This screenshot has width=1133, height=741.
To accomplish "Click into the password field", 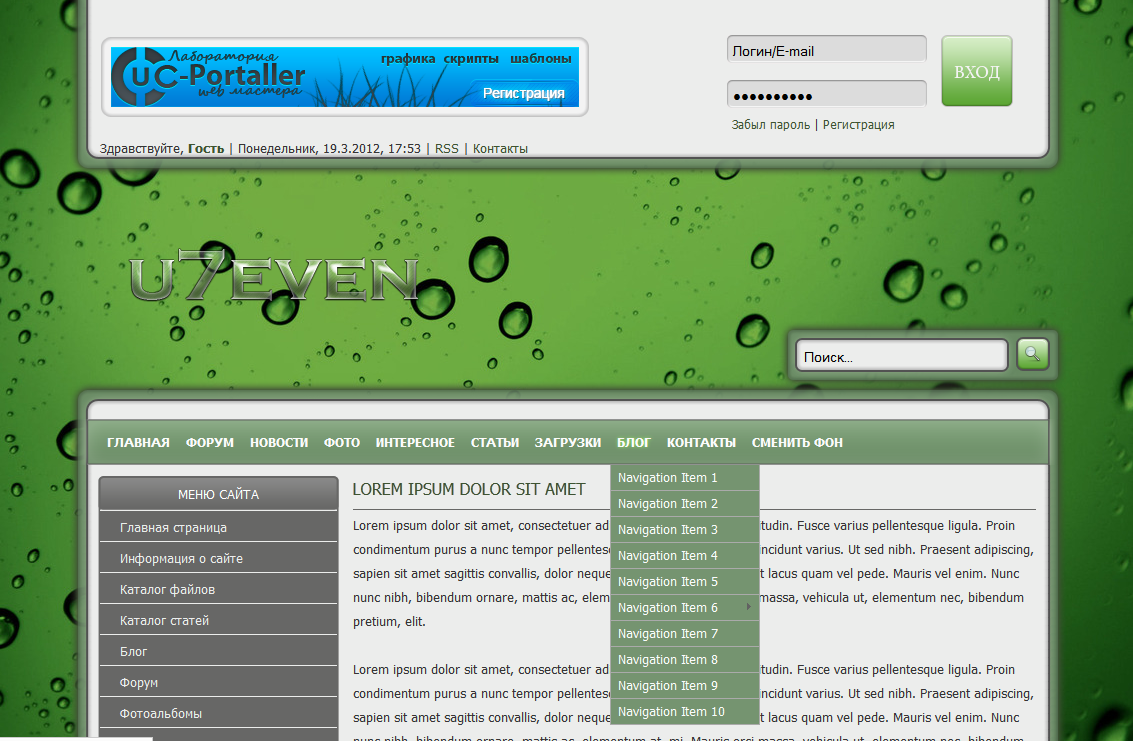I will coord(826,95).
